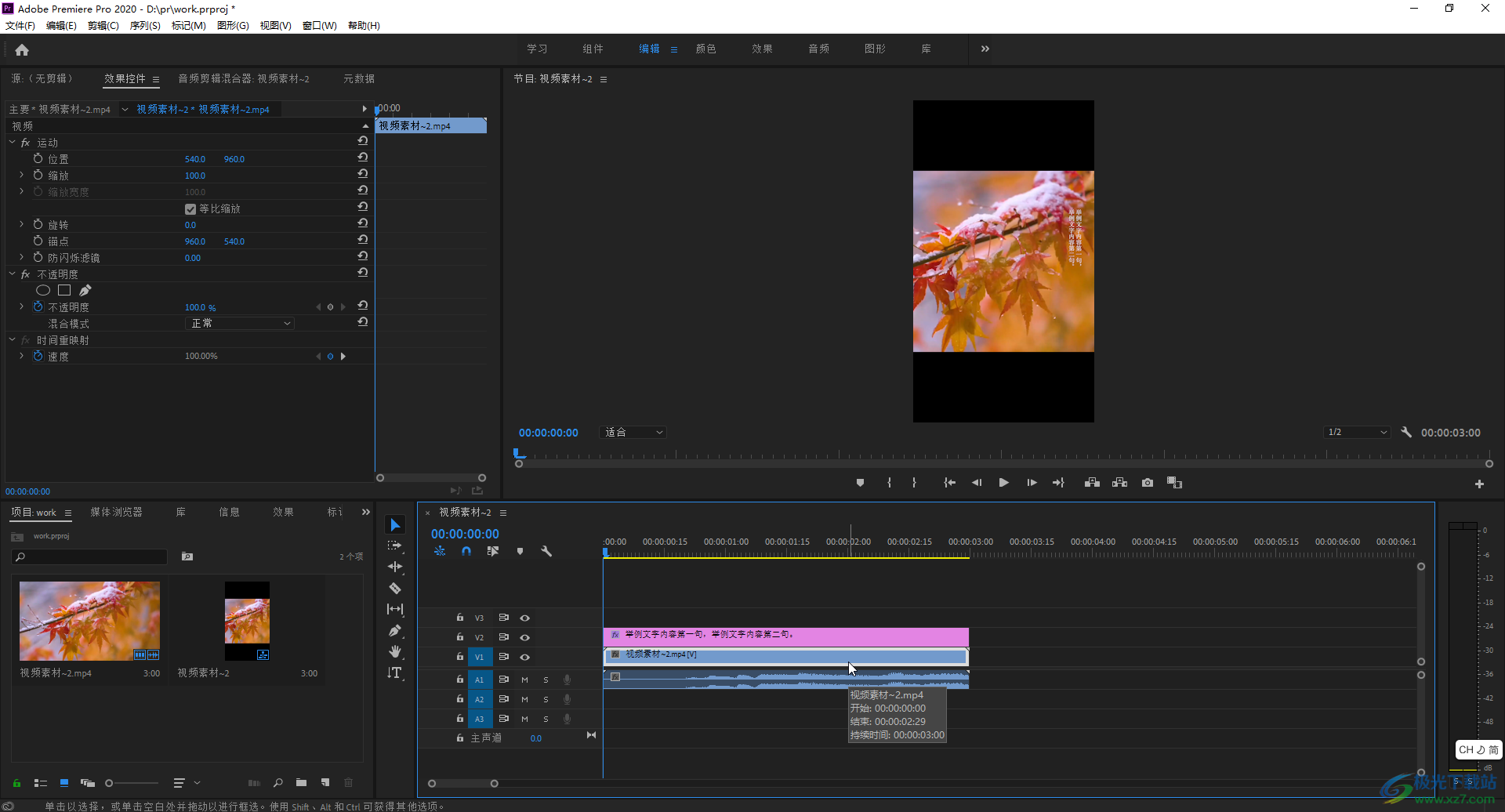Image resolution: width=1505 pixels, height=812 pixels.
Task: Select the Track Select Forward tool
Action: point(395,546)
